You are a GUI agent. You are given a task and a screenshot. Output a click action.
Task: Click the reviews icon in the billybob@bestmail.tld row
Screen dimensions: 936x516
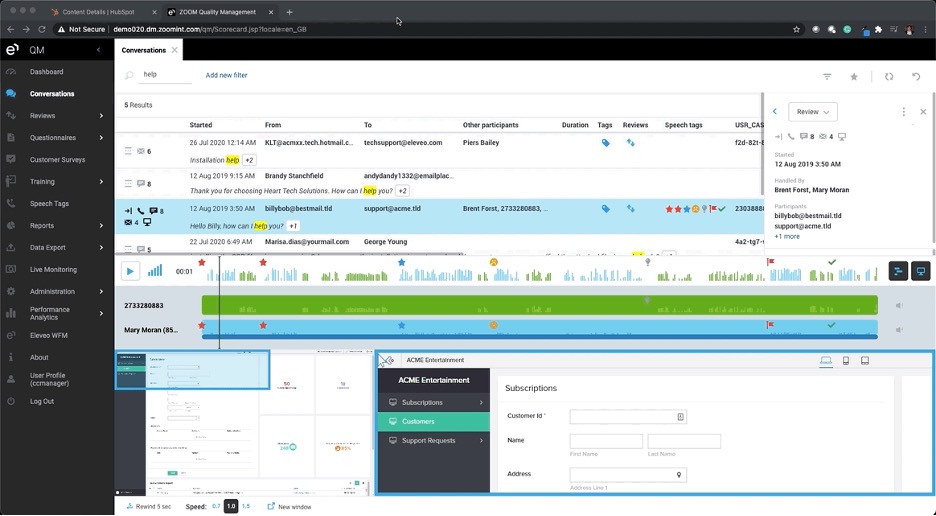pyautogui.click(x=630, y=209)
